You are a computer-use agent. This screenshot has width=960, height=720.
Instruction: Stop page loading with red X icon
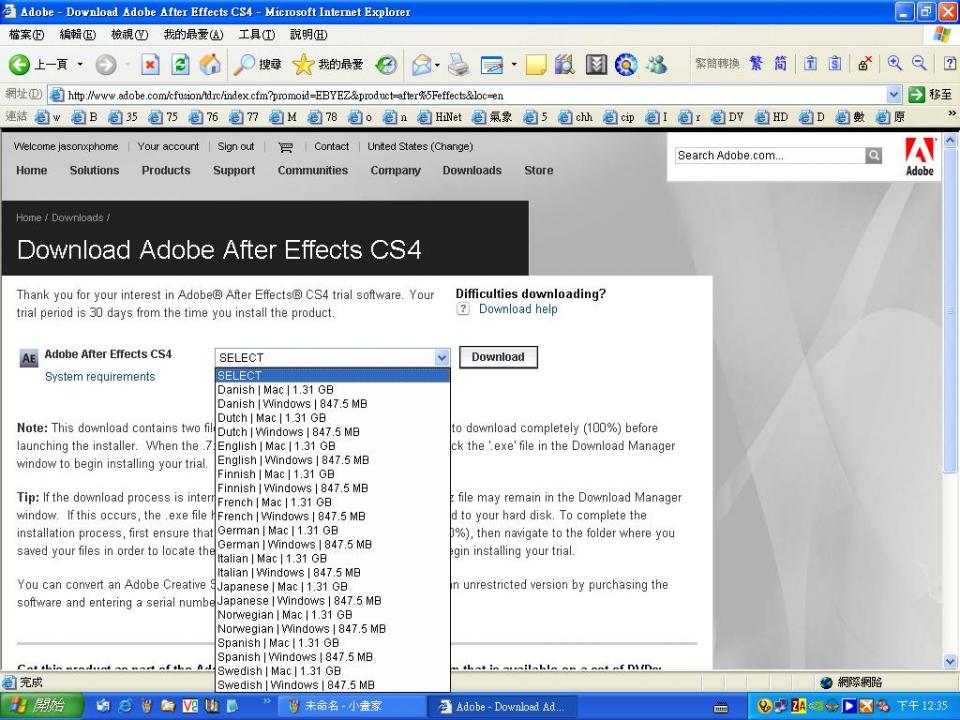point(150,64)
